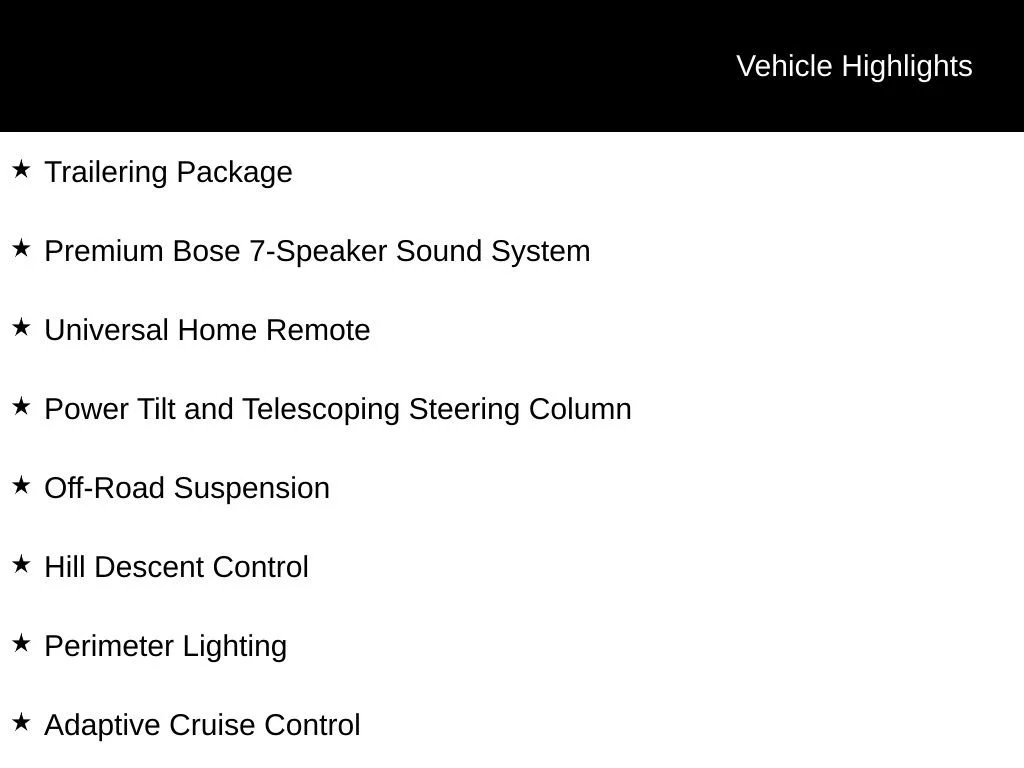Select the Trailering Package text
The width and height of the screenshot is (1024, 768).
(168, 173)
